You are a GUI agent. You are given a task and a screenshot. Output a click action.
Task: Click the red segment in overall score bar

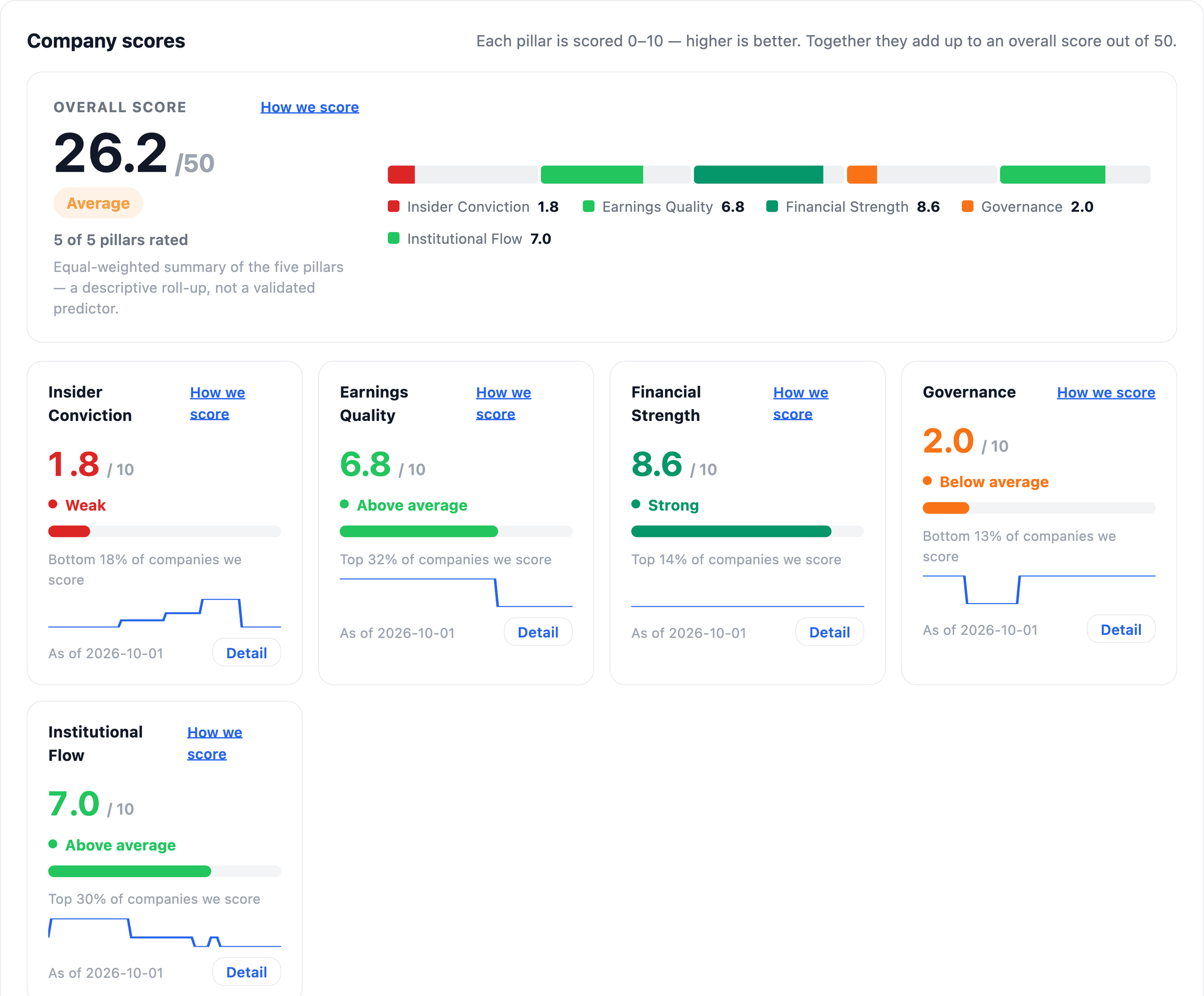tap(401, 174)
